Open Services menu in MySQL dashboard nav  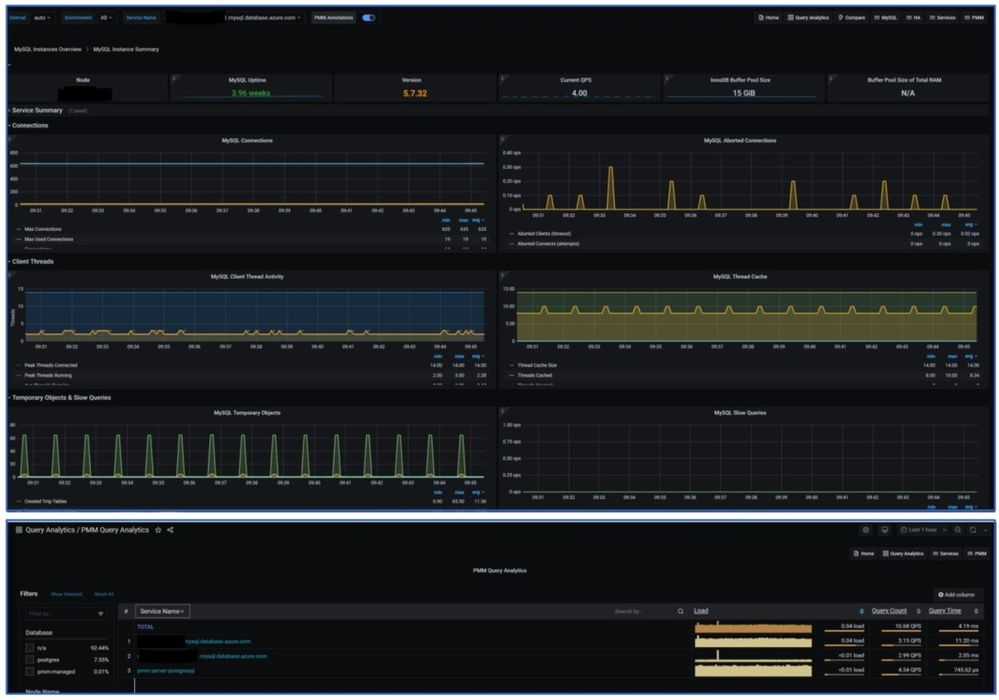943,18
